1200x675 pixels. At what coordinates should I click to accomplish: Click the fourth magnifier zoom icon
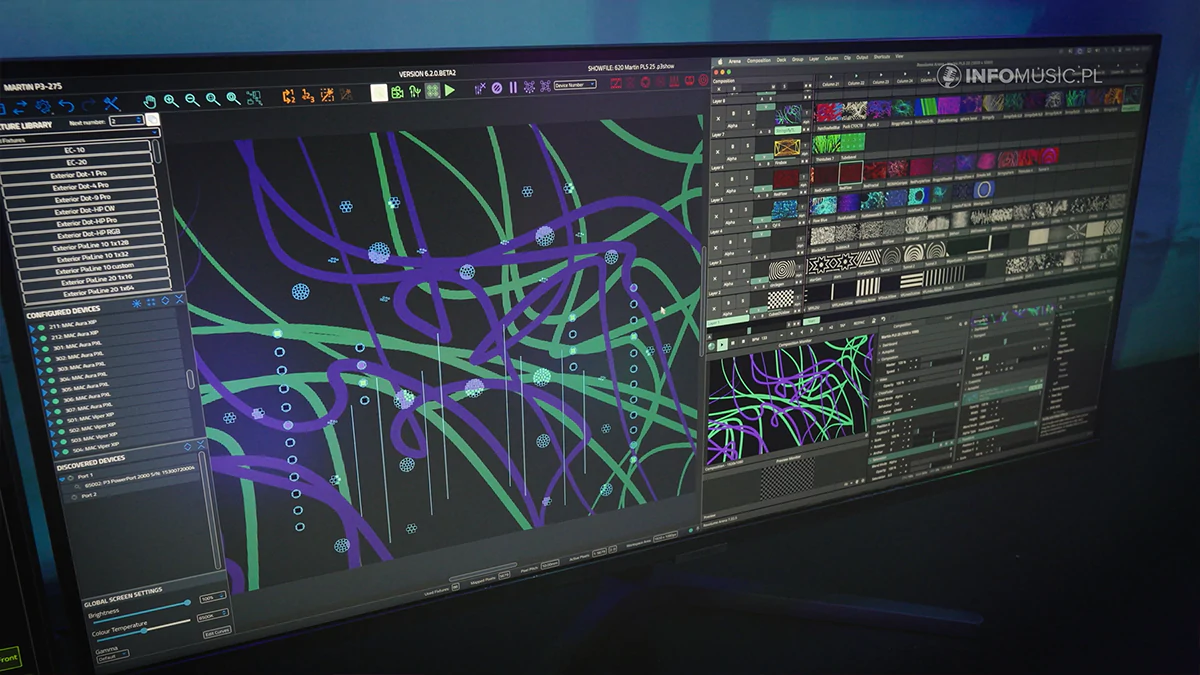click(233, 98)
